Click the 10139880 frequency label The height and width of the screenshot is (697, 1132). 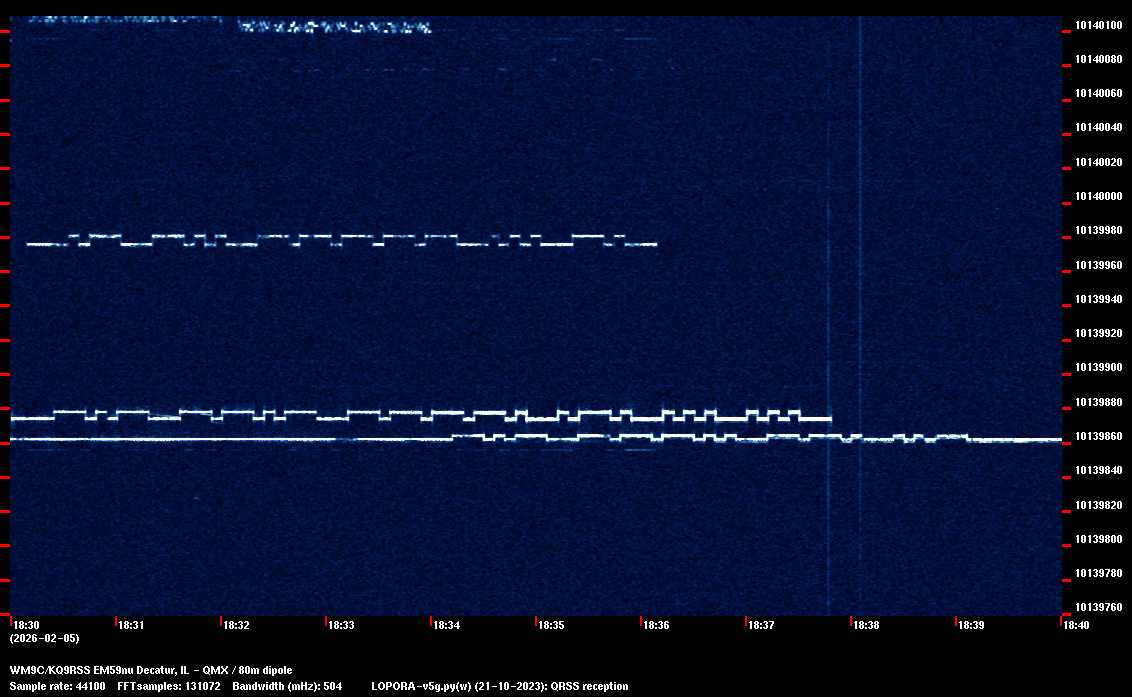pyautogui.click(x=1097, y=402)
